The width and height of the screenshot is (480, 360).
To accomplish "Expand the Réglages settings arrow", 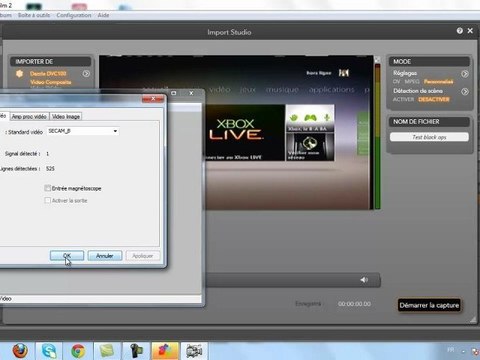I will point(465,74).
